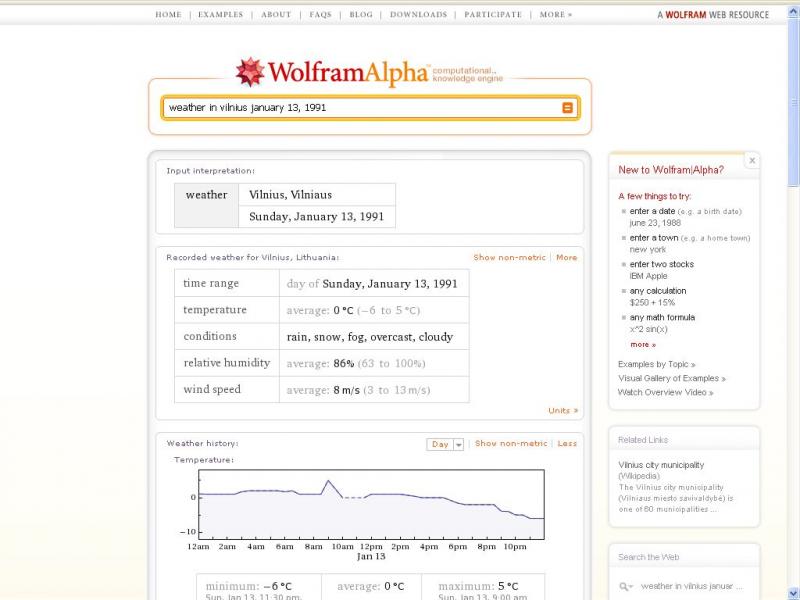Screen dimensions: 800x600
Task: Click A Wolfram Web Resource link
Action: 713,15
